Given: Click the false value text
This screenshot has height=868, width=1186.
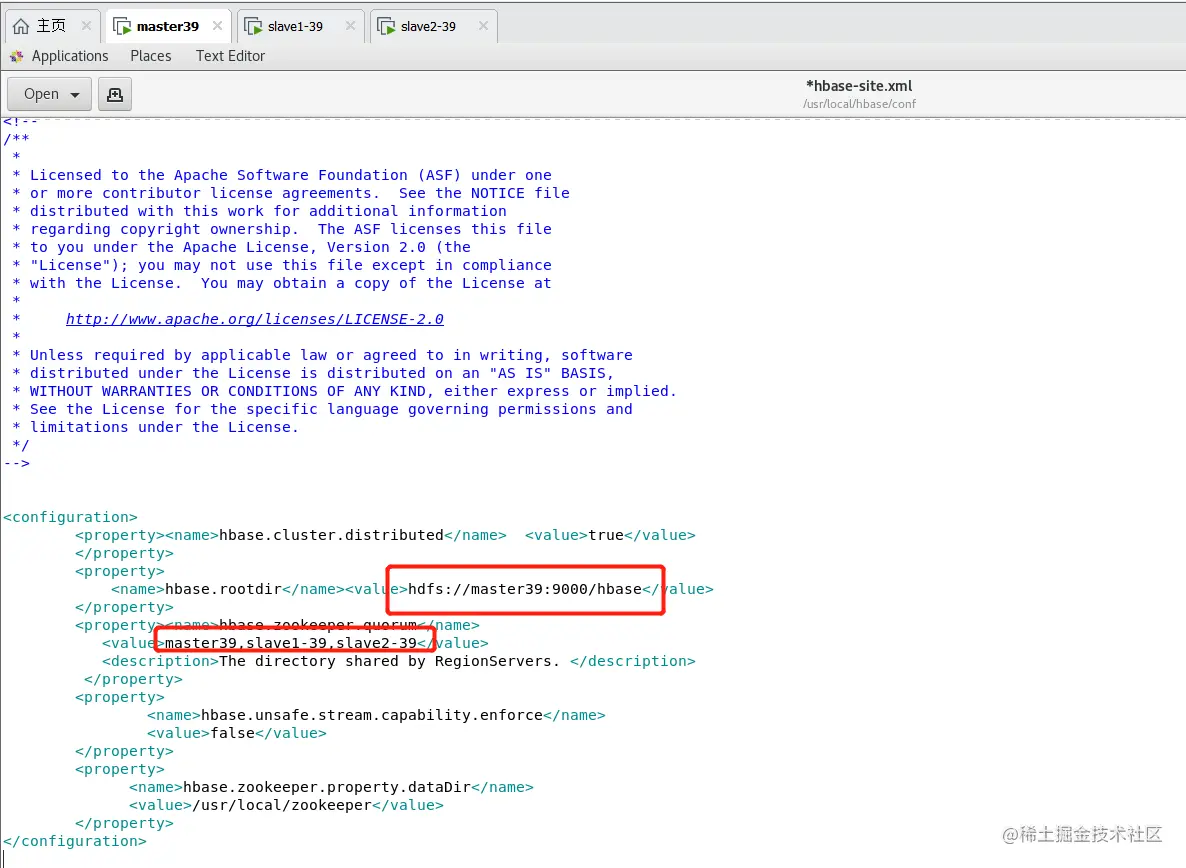Looking at the screenshot, I should coord(233,733).
